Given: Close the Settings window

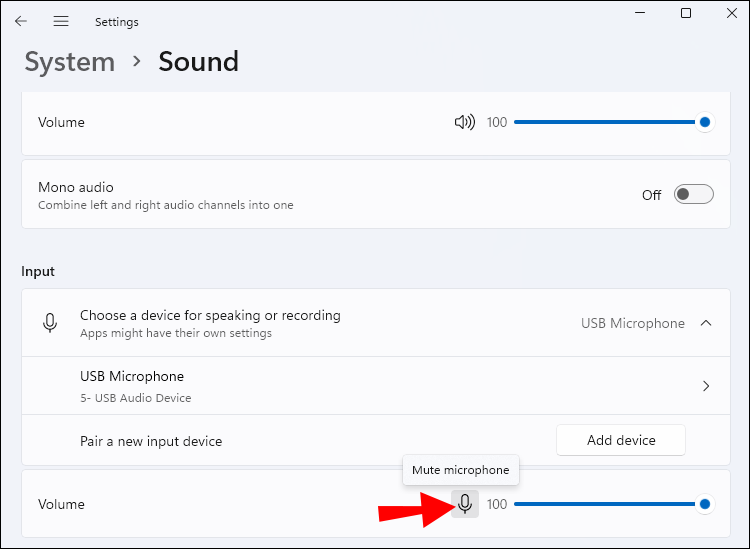Looking at the screenshot, I should click(x=731, y=13).
